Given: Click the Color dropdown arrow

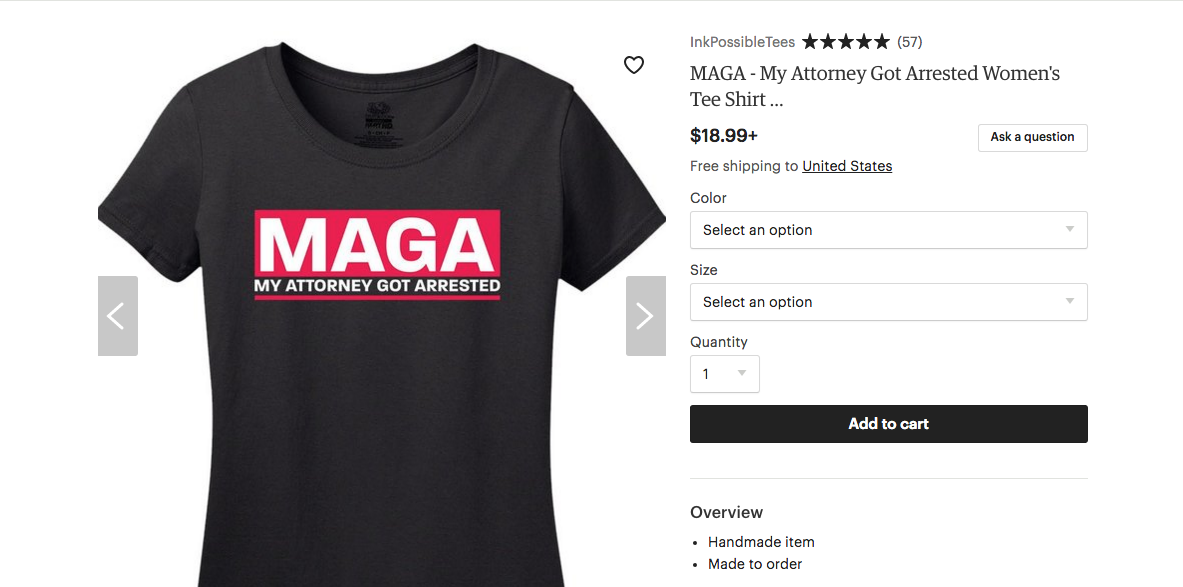Looking at the screenshot, I should (1070, 229).
